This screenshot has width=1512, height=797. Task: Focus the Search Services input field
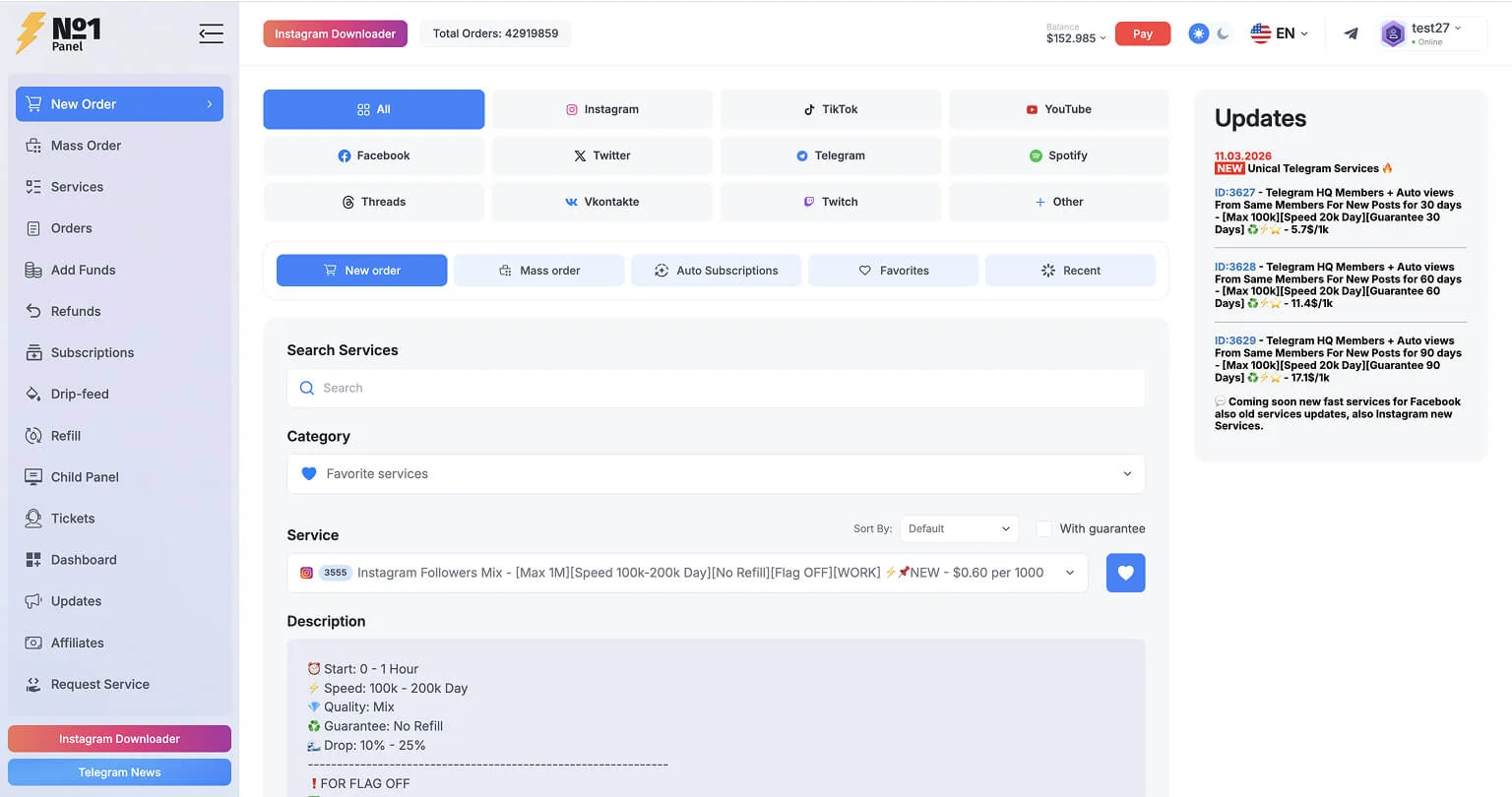tap(716, 388)
